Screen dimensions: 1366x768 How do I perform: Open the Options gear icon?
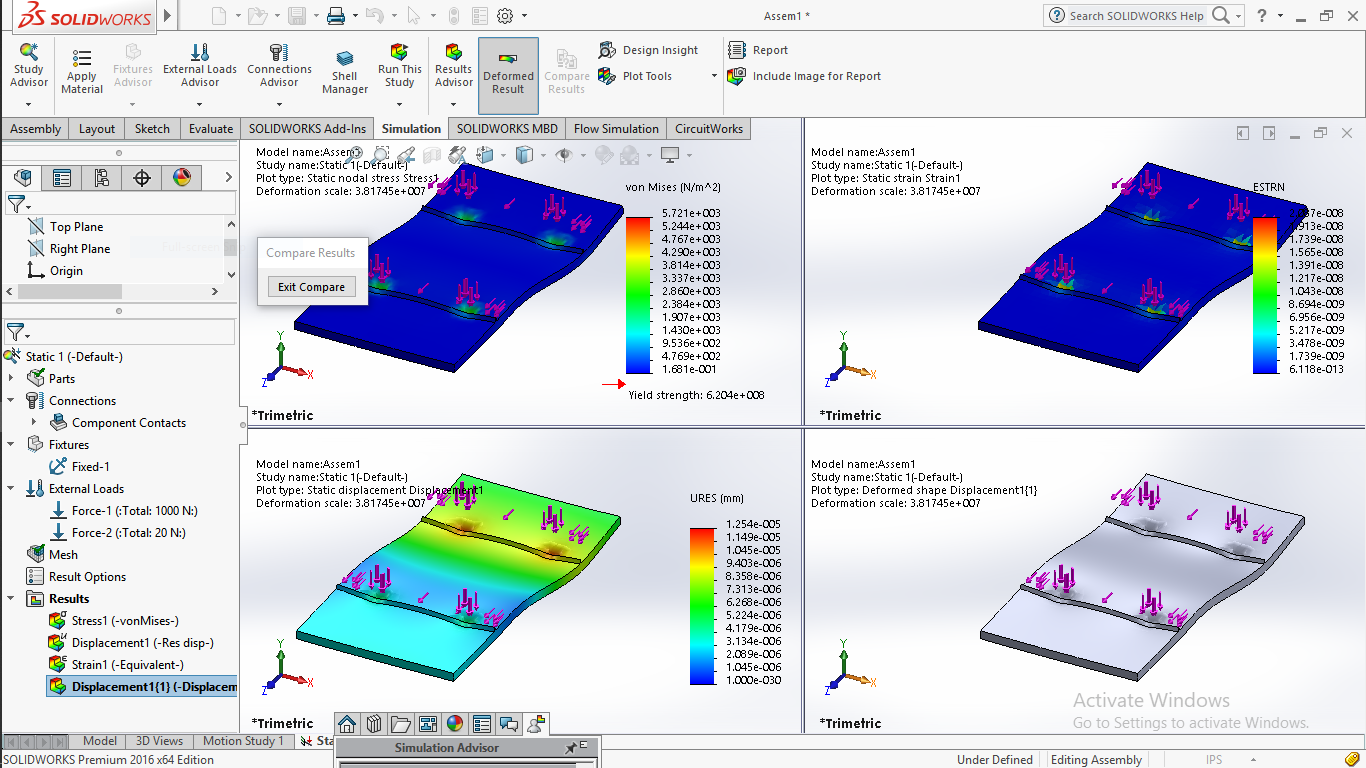coord(505,15)
